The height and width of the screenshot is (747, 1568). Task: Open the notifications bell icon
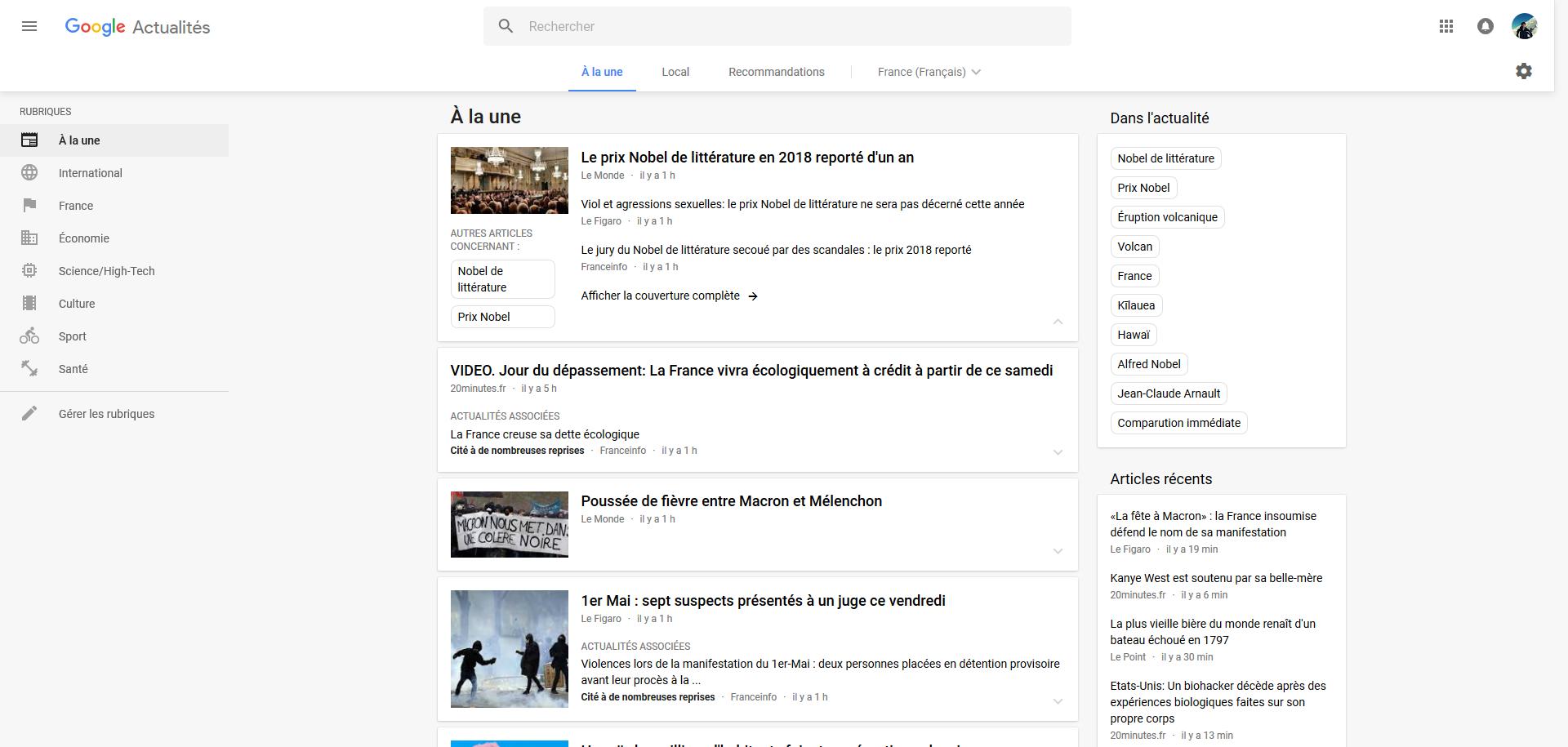point(1486,26)
